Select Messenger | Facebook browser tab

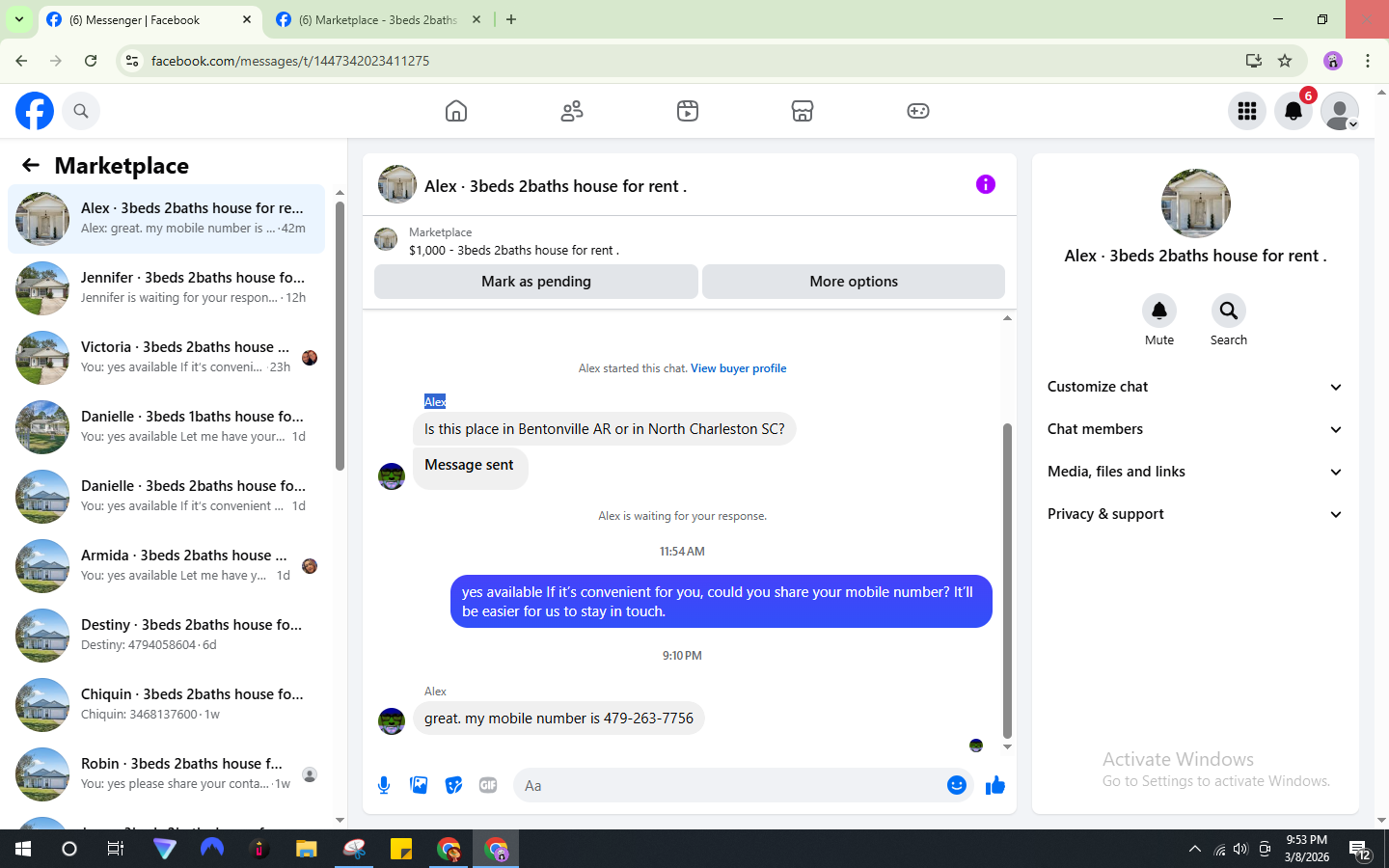[150, 19]
